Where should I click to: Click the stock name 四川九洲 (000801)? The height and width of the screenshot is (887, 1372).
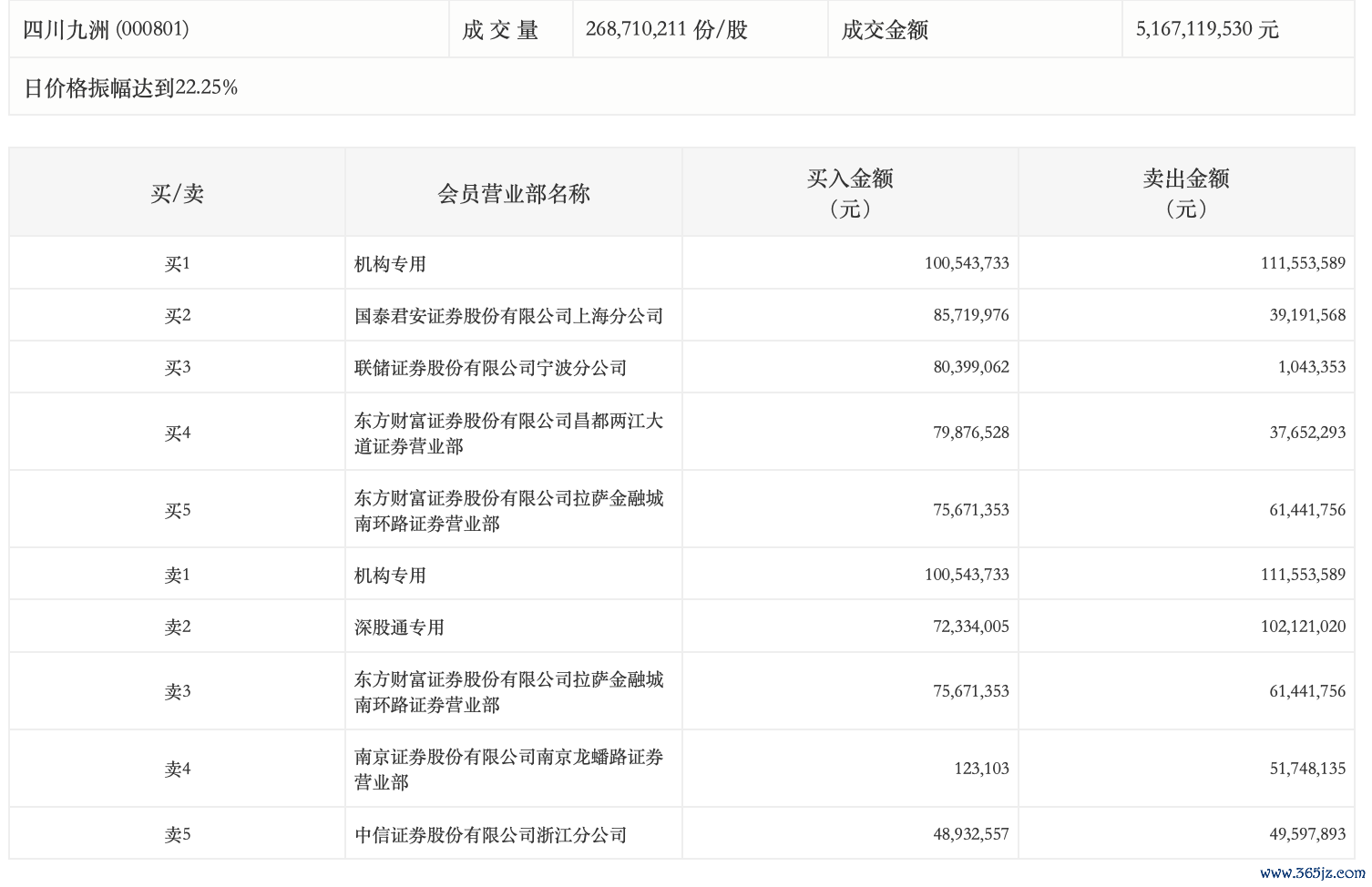[x=106, y=29]
